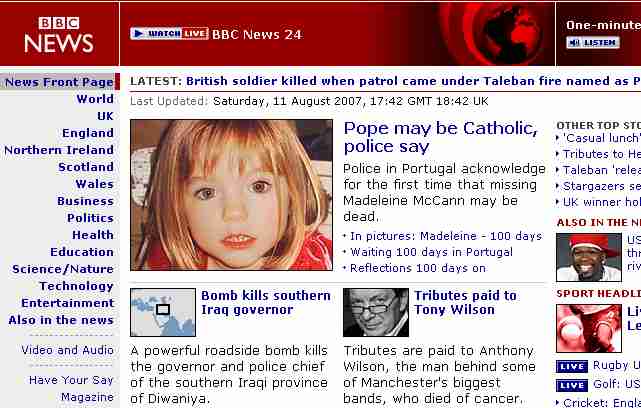Open the World section
641x408 pixels.
click(95, 99)
